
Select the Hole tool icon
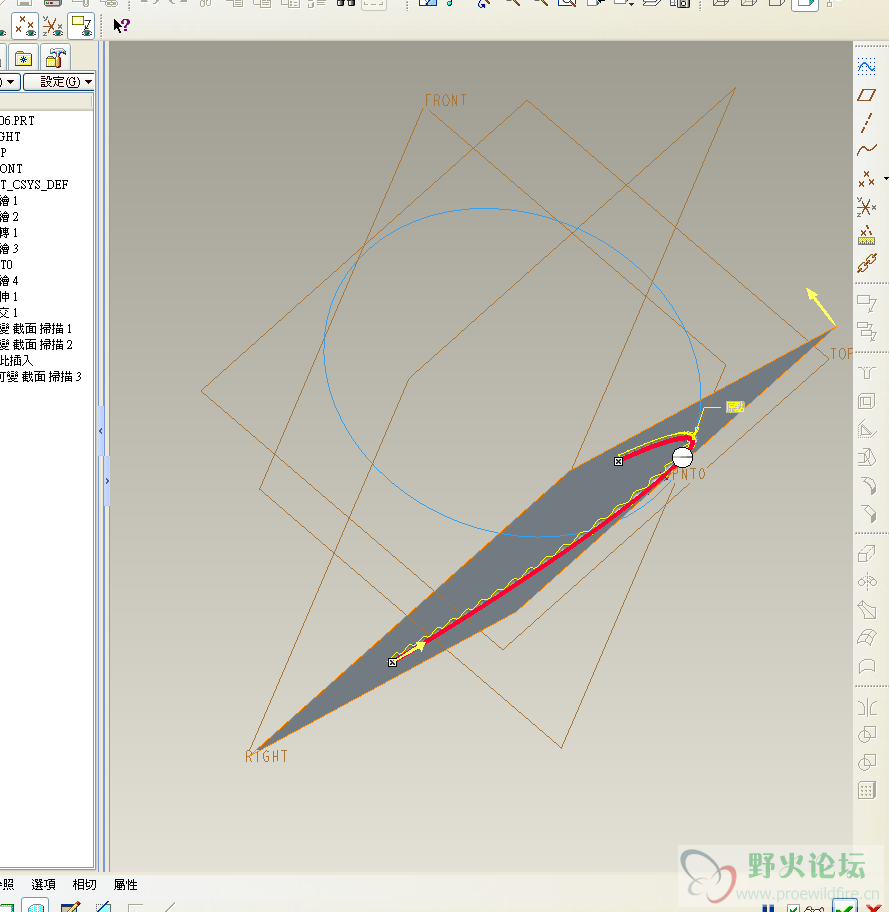click(x=866, y=373)
